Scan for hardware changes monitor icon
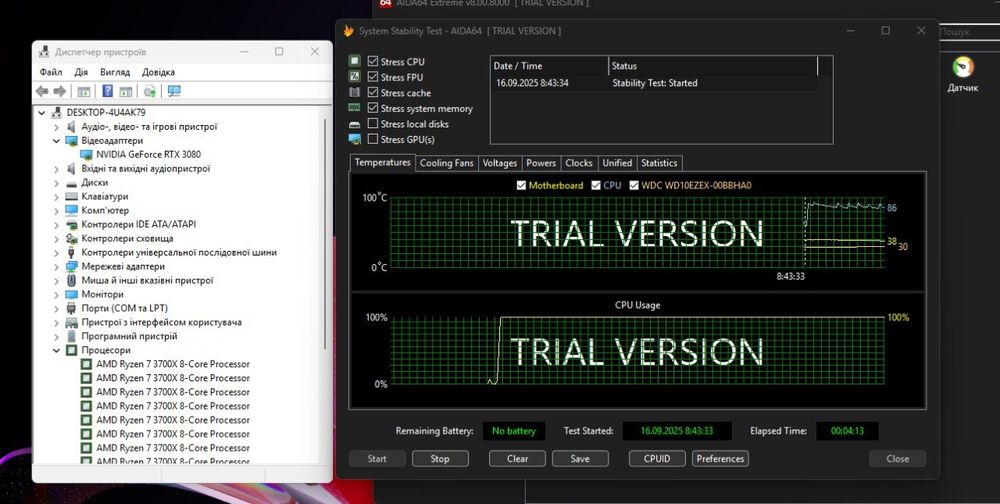1000x504 pixels. [174, 91]
